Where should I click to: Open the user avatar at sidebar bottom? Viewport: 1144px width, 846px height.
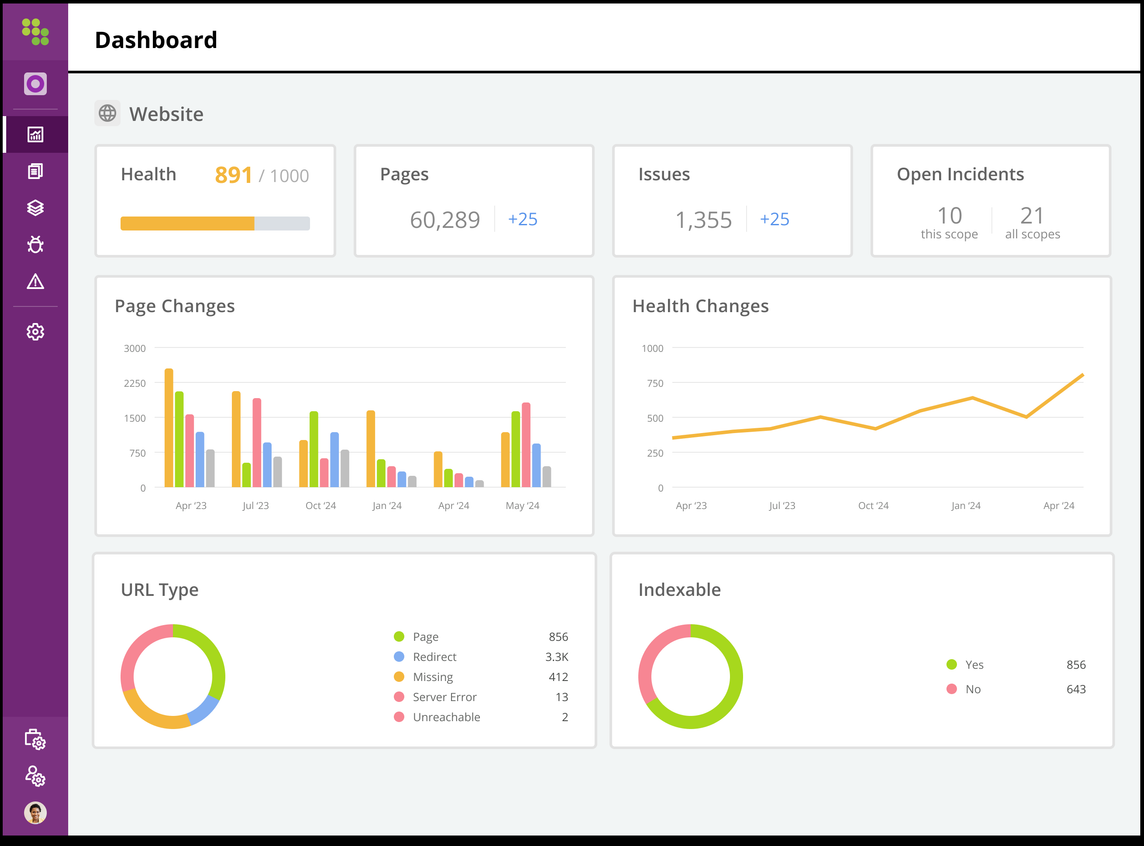34,812
